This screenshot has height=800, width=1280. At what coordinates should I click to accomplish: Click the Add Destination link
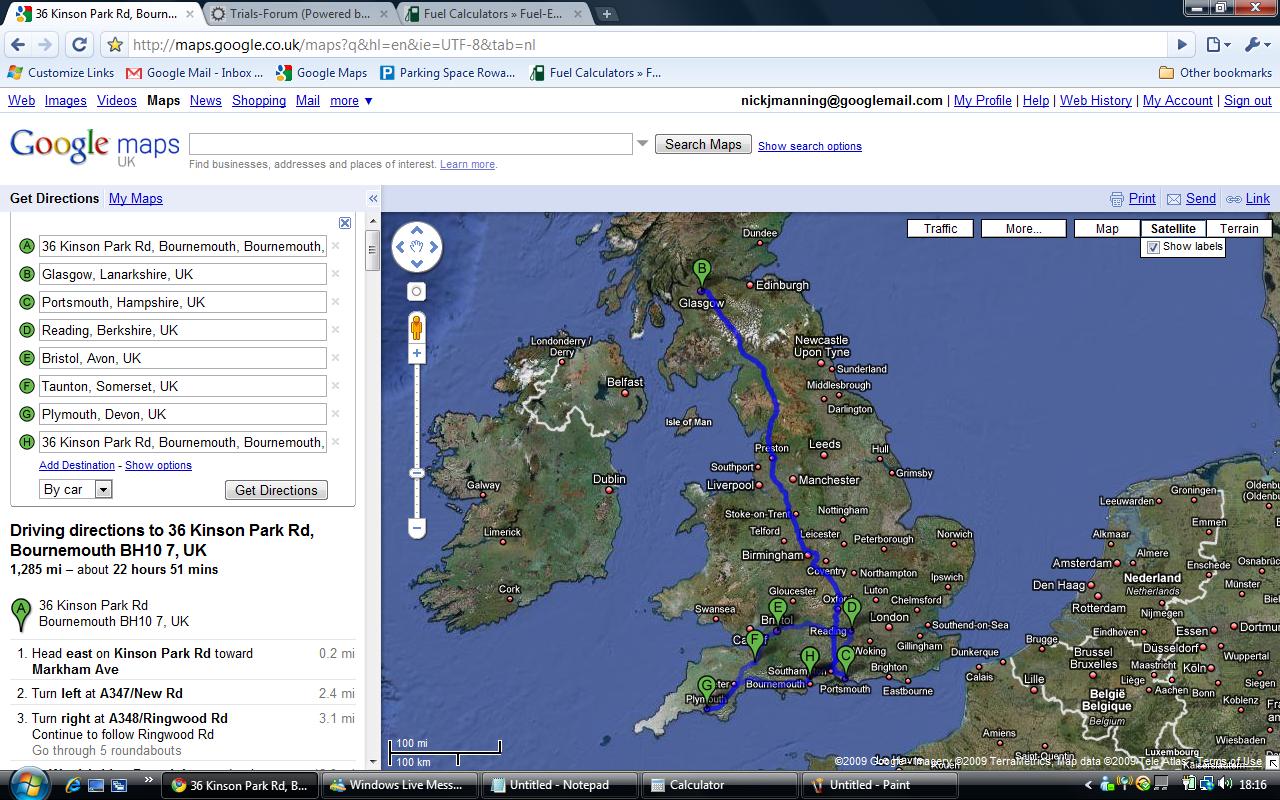coord(77,465)
